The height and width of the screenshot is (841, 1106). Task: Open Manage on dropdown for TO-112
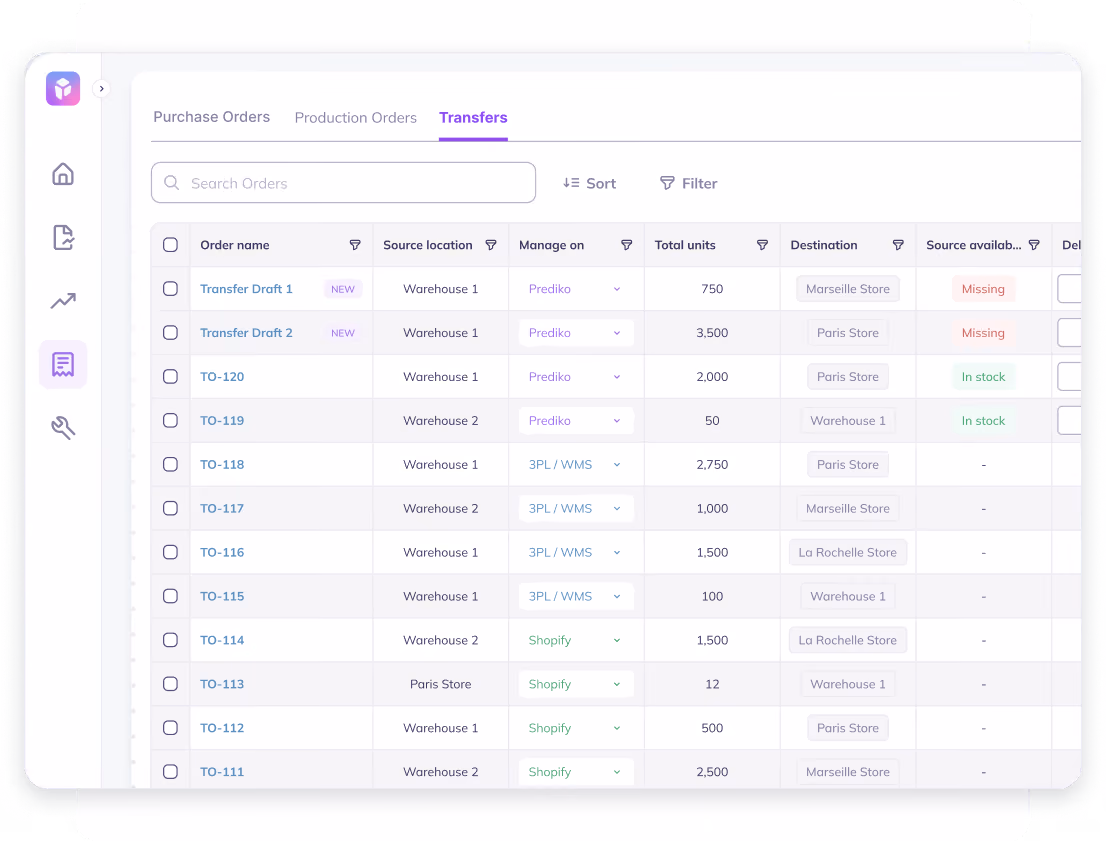pyautogui.click(x=576, y=727)
